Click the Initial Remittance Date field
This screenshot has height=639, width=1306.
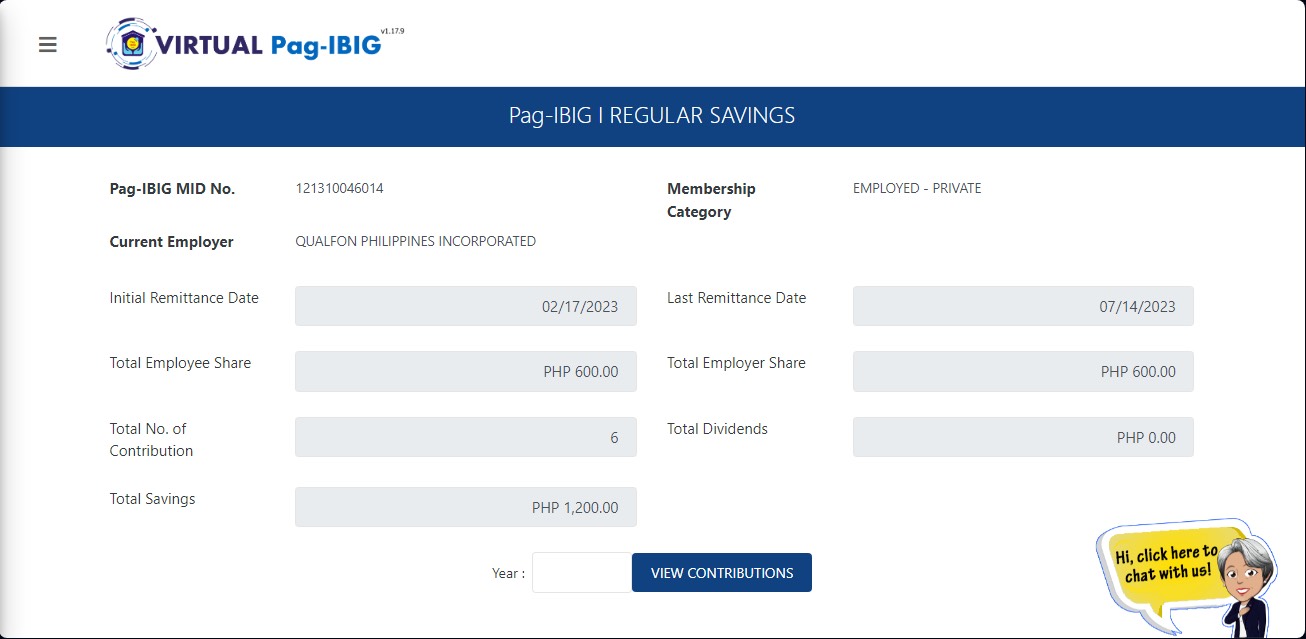pyautogui.click(x=465, y=306)
